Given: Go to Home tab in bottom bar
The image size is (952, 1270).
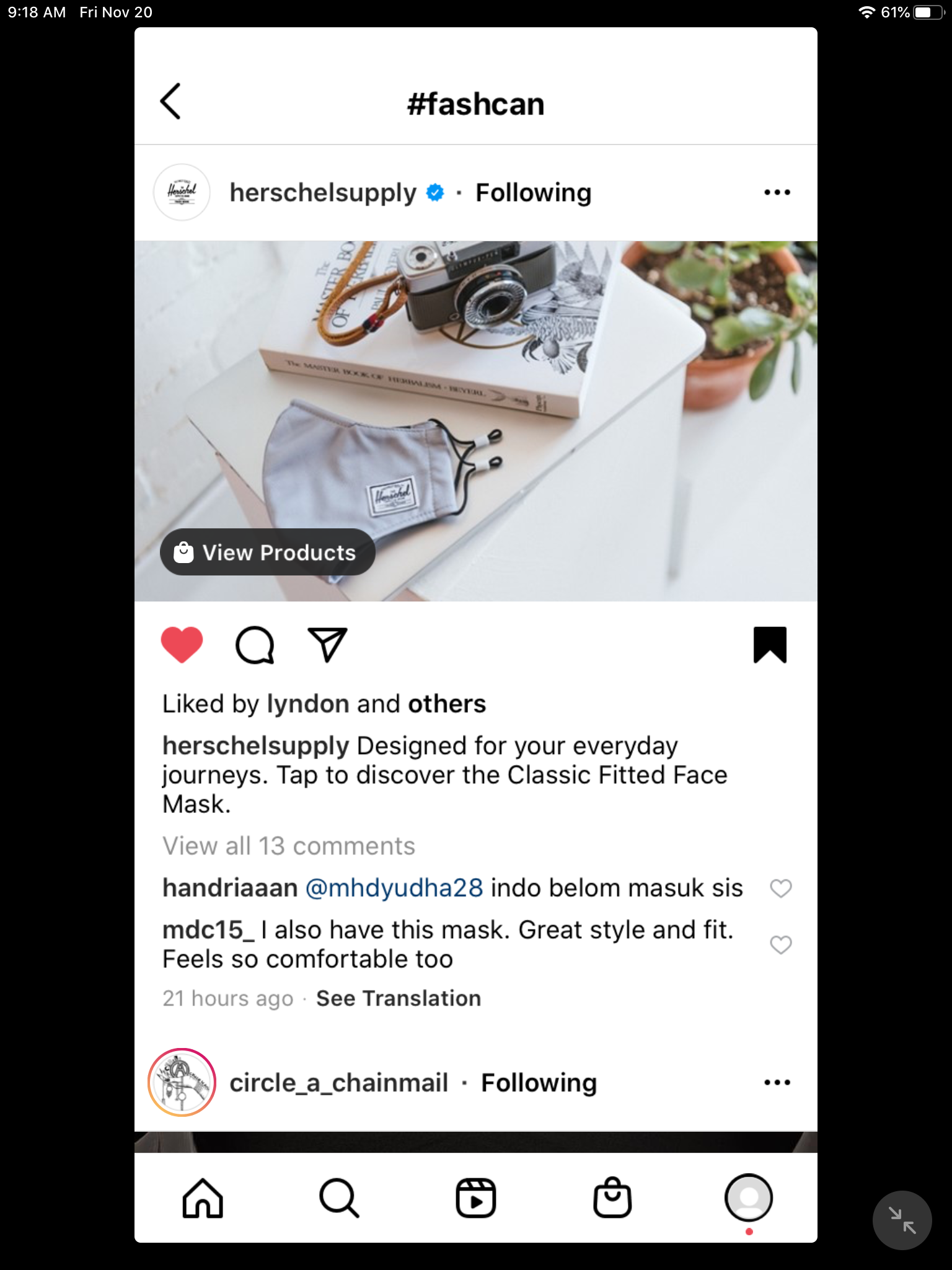Looking at the screenshot, I should point(203,1198).
